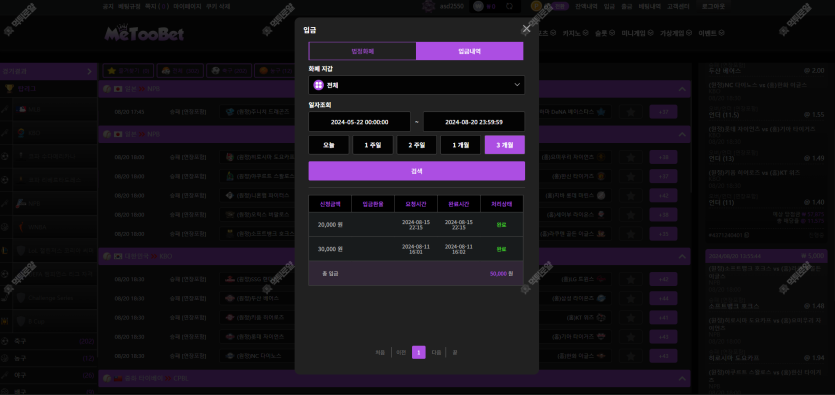Collapse the 대한민국 KBO section
Viewport: 835px width, 395px height.
pyautogui.click(x=682, y=257)
